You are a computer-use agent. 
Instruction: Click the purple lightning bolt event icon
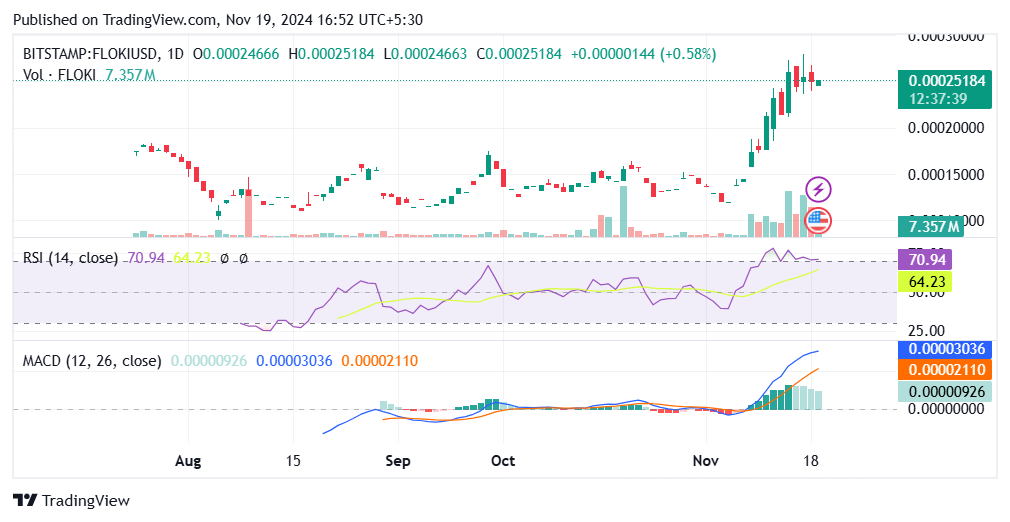[818, 189]
